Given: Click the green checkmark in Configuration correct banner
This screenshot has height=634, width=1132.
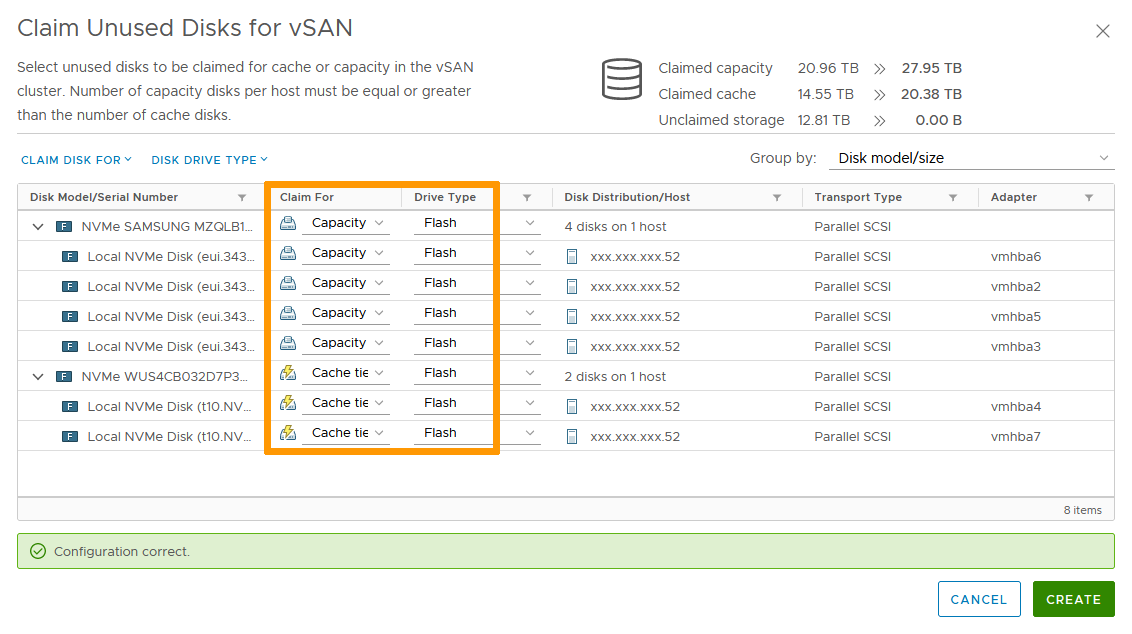Looking at the screenshot, I should 36,551.
